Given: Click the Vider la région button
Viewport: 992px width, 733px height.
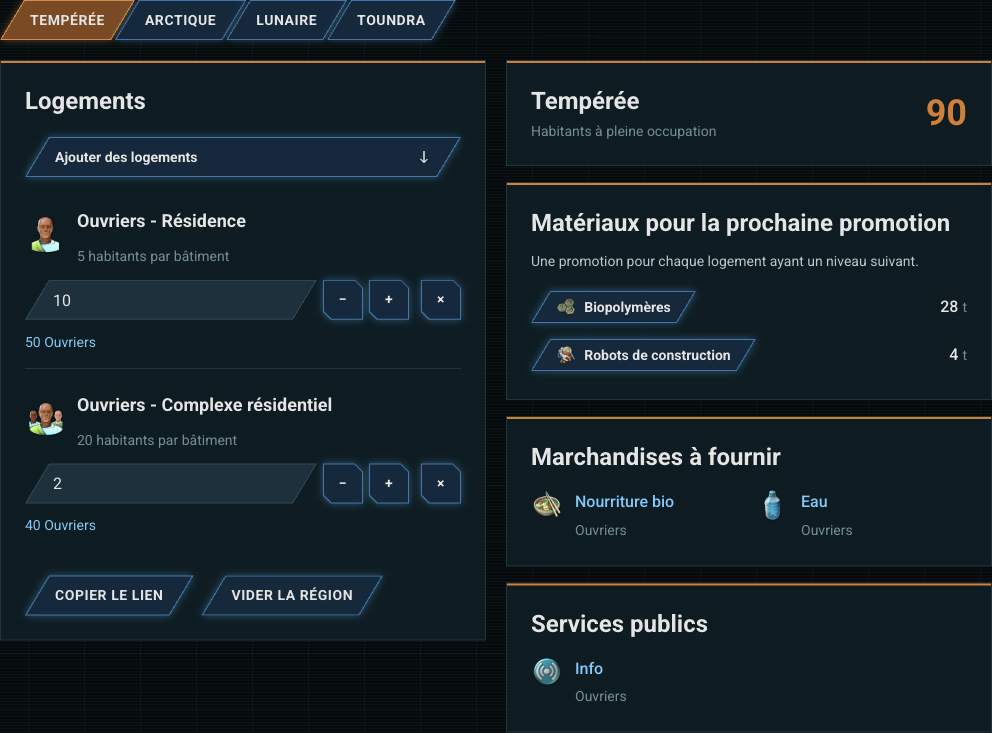Looking at the screenshot, I should (292, 595).
